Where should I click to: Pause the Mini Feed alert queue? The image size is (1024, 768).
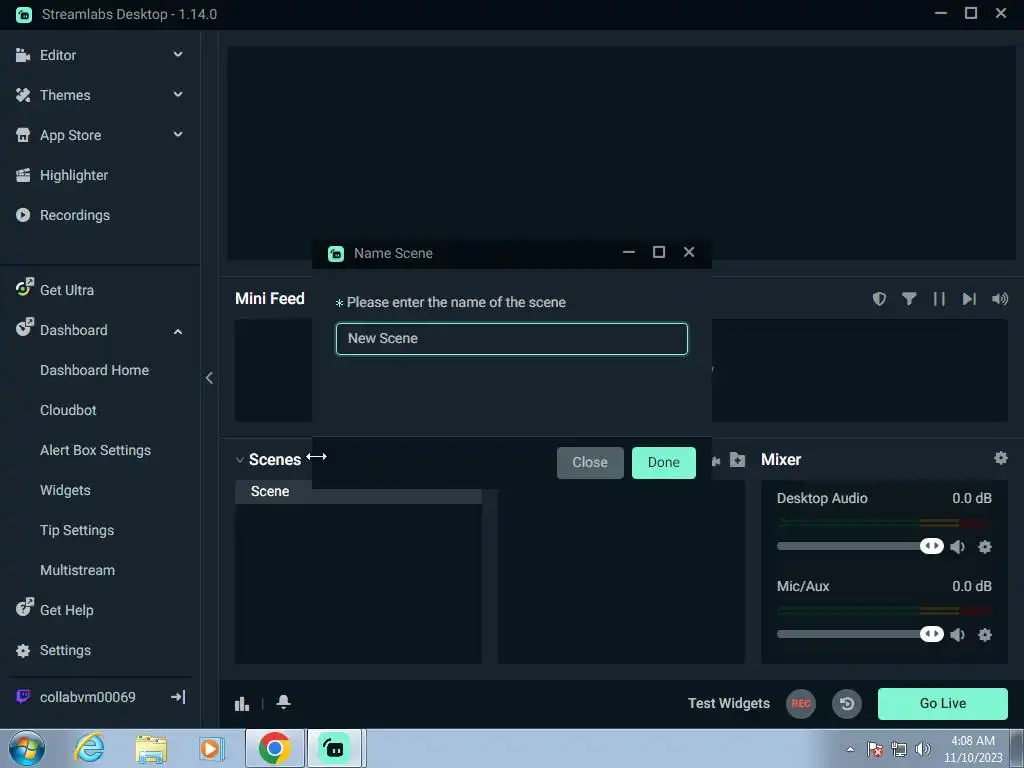click(939, 298)
